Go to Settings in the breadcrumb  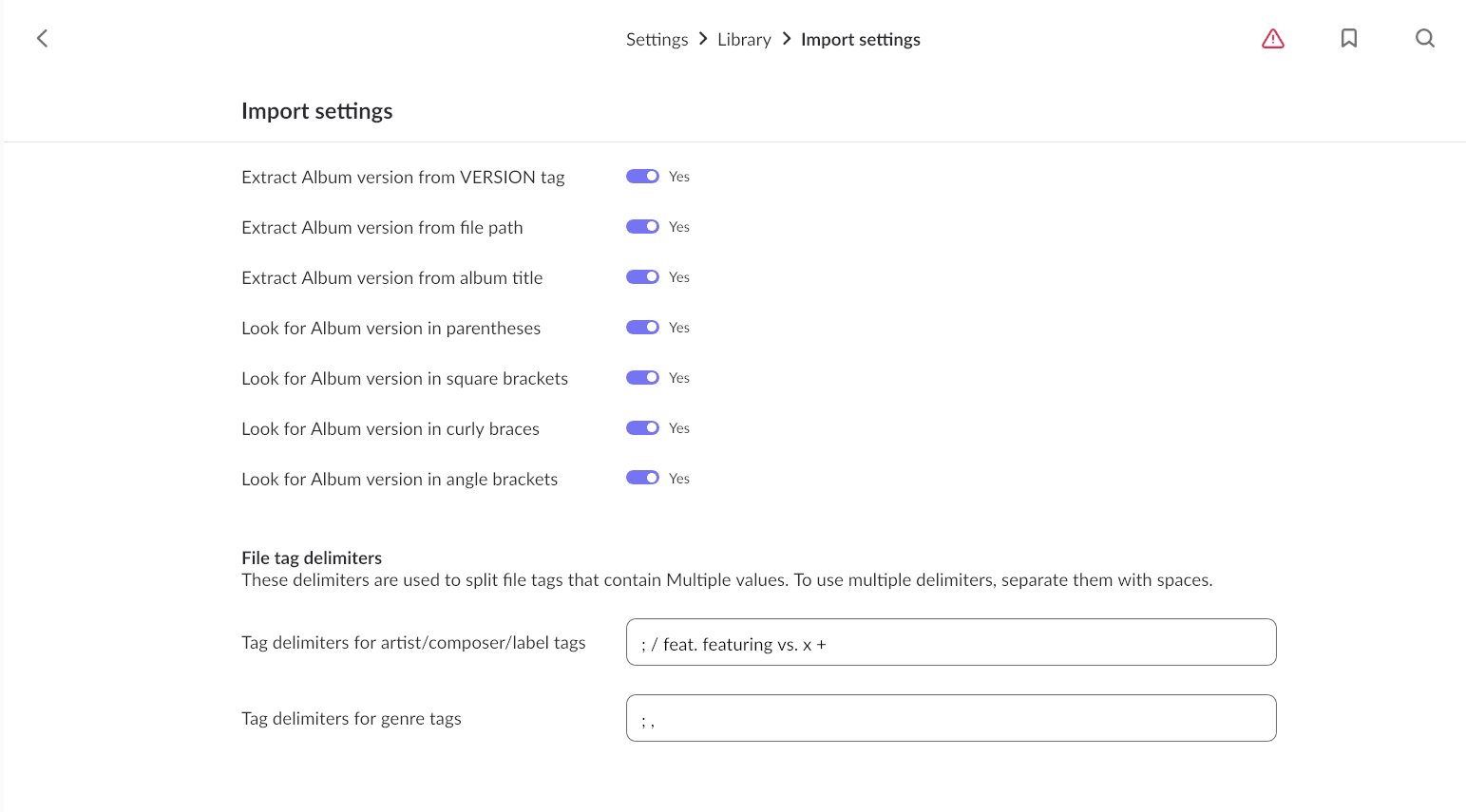pyautogui.click(x=657, y=39)
